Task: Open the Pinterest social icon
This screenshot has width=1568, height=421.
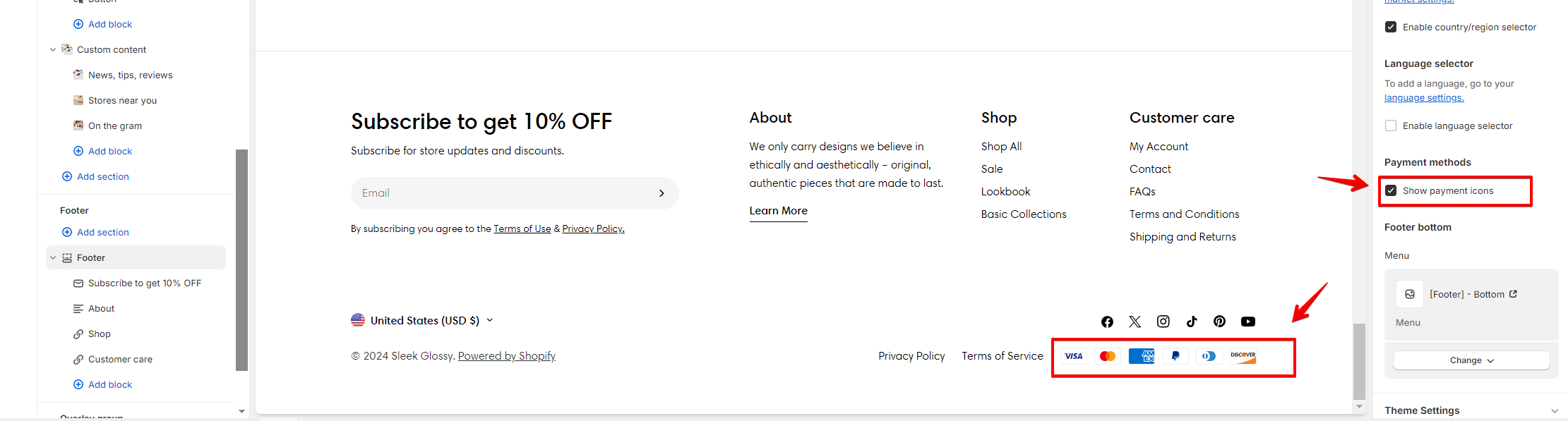Action: 1219,322
